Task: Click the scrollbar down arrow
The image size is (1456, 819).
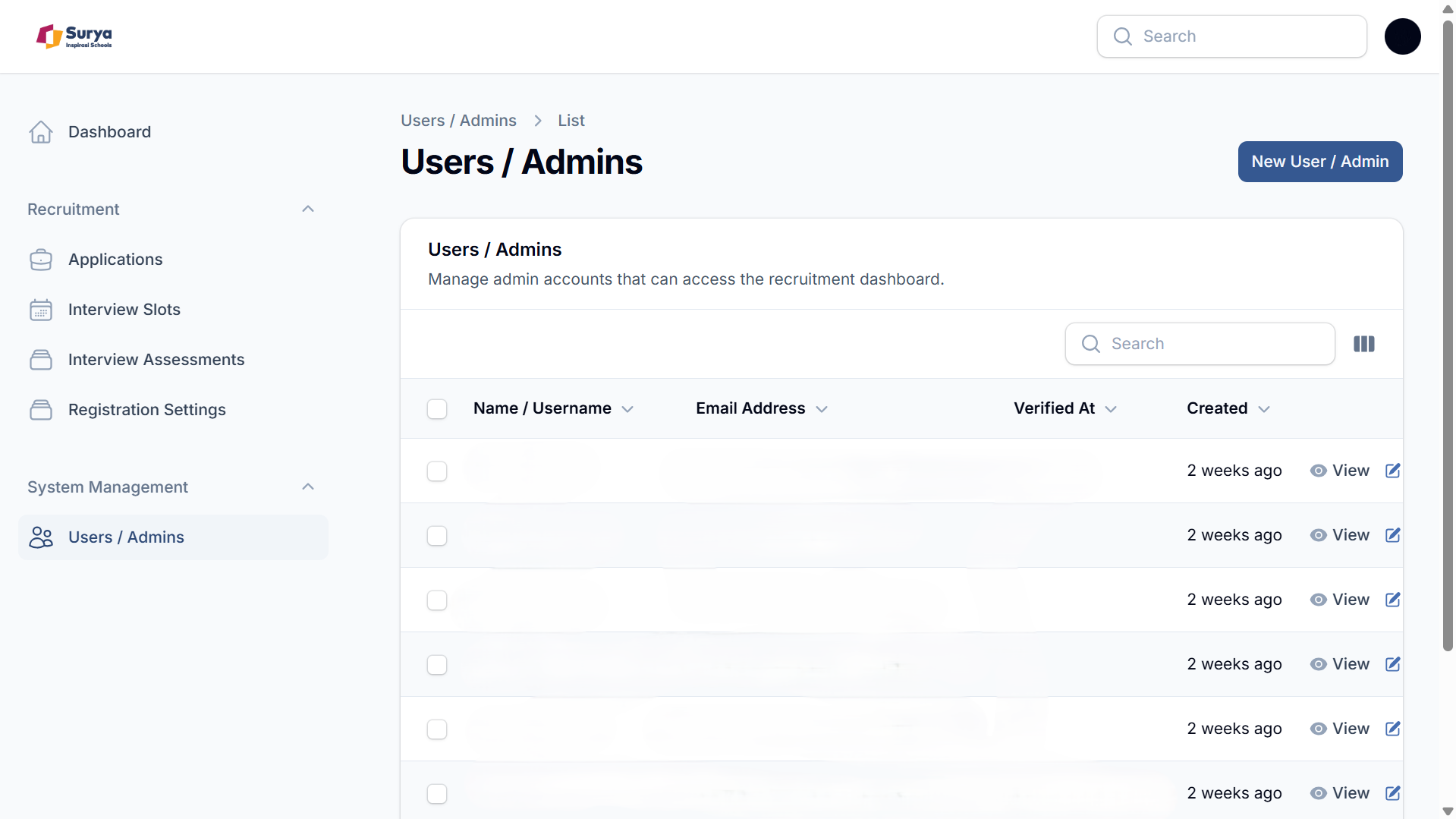Action: click(x=1448, y=811)
